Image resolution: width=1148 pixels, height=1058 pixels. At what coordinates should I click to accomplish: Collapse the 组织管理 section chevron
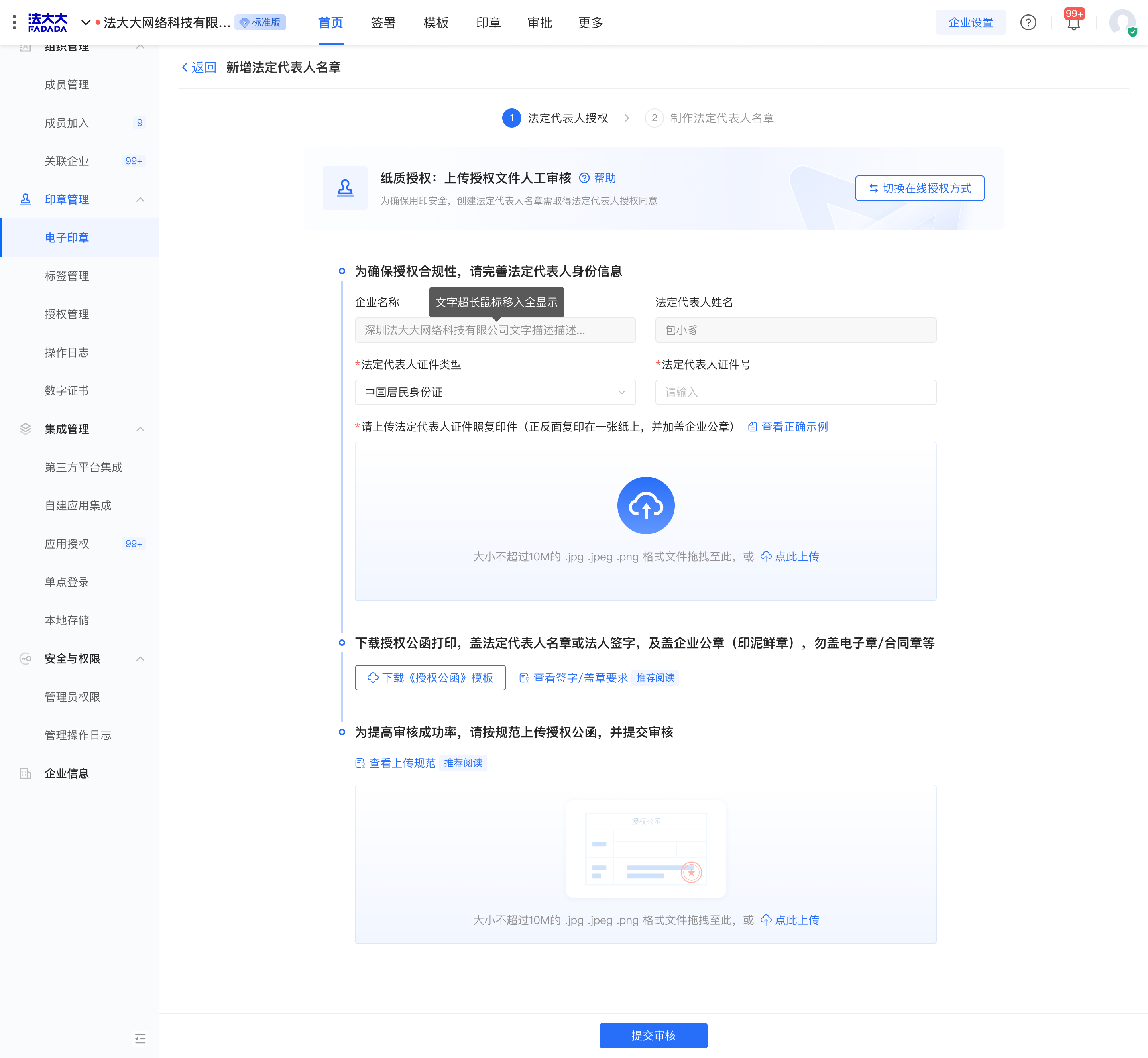[x=140, y=46]
